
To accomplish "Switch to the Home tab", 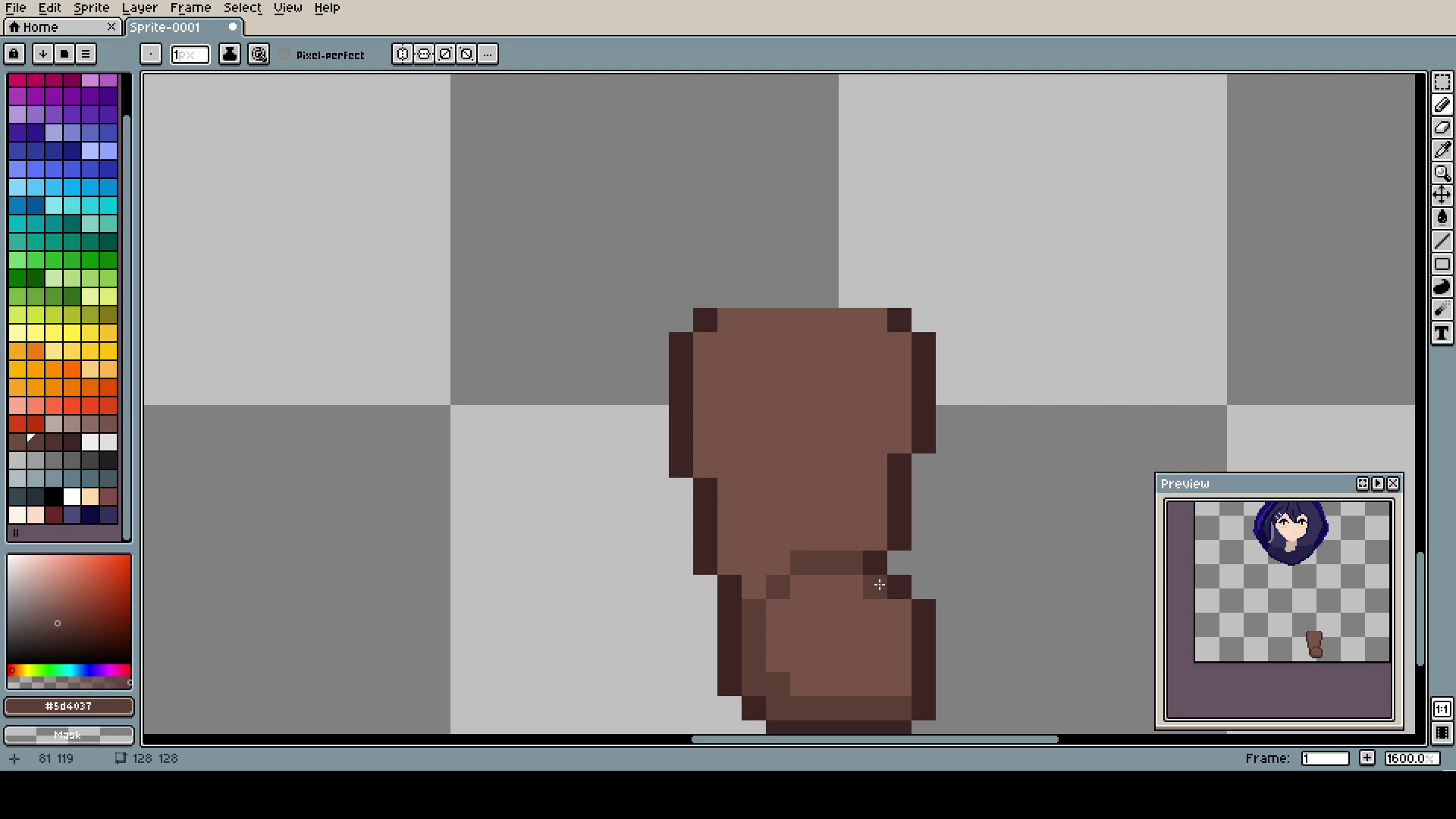I will pyautogui.click(x=40, y=27).
